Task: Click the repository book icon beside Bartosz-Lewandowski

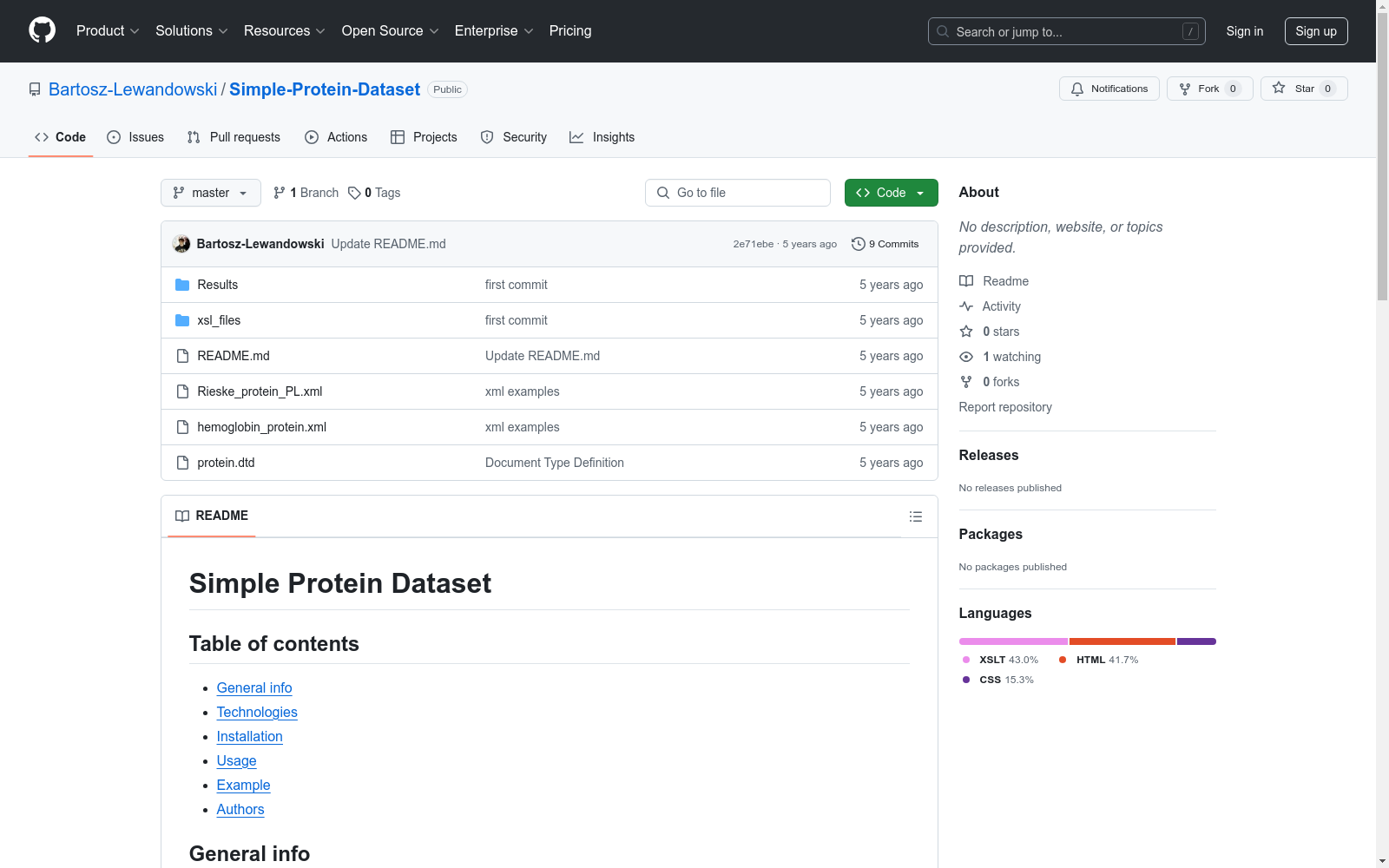Action: pos(35,89)
